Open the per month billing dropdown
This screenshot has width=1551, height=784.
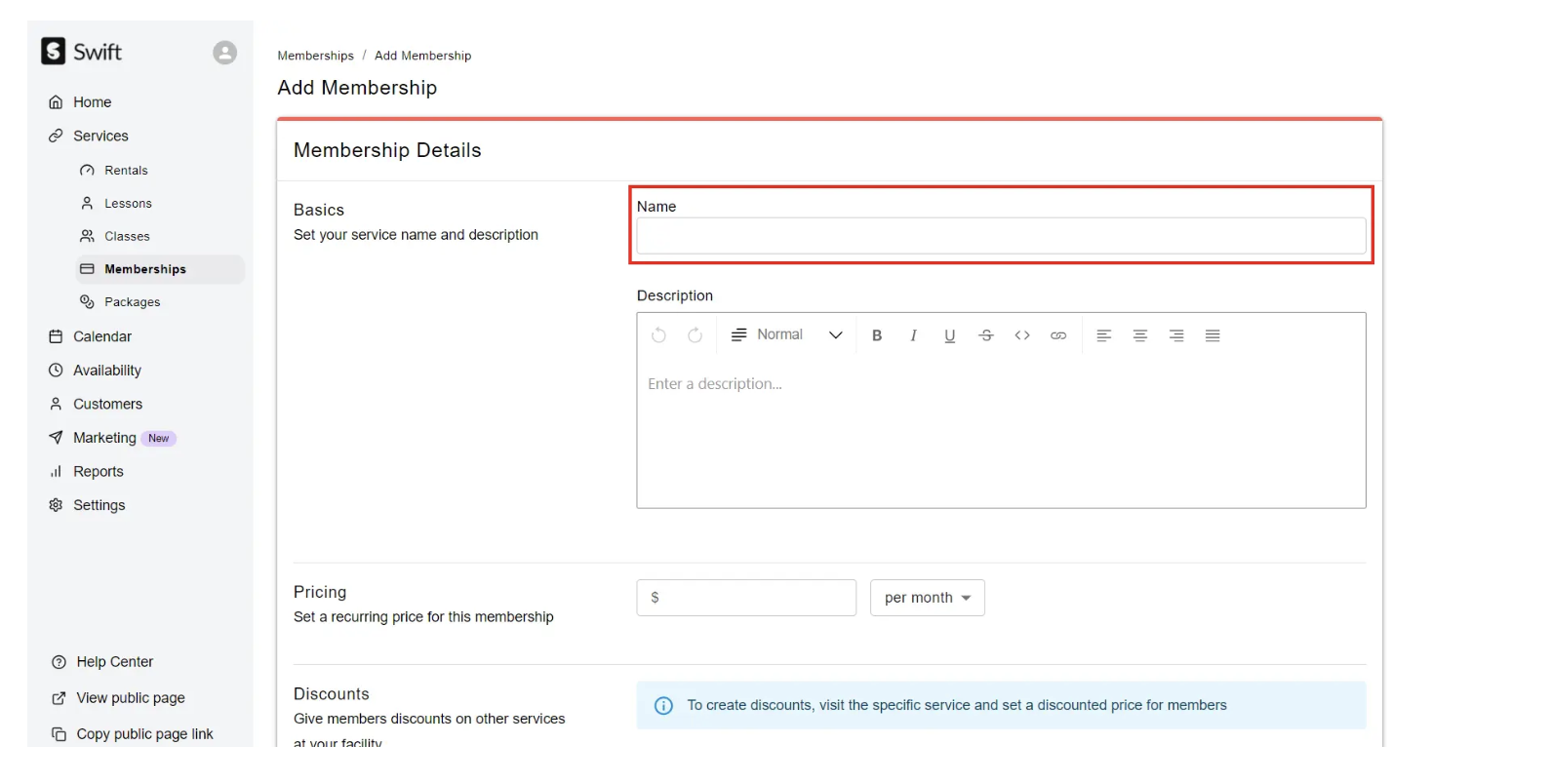click(x=927, y=598)
